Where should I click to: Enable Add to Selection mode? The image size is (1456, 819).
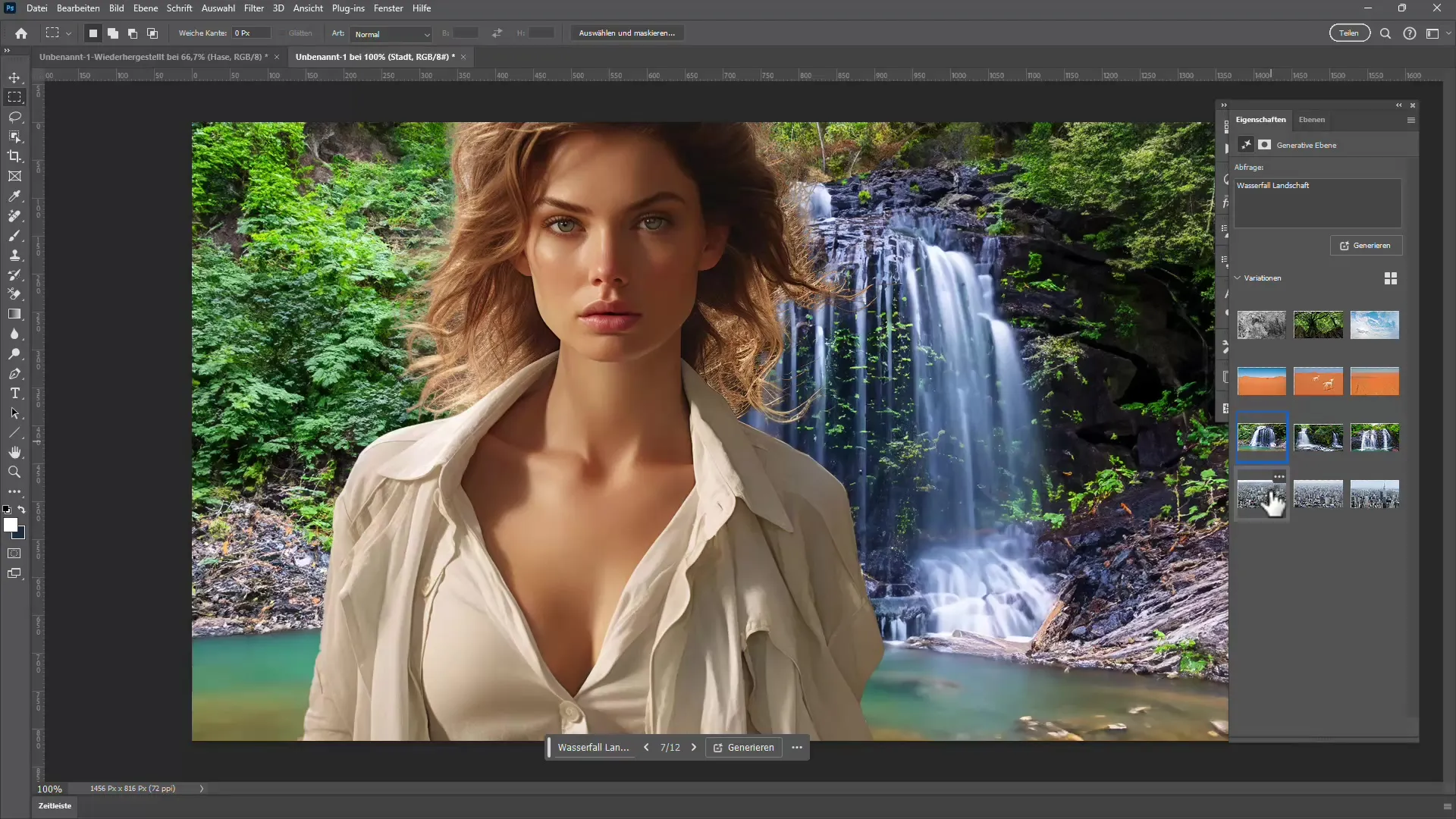click(x=113, y=33)
